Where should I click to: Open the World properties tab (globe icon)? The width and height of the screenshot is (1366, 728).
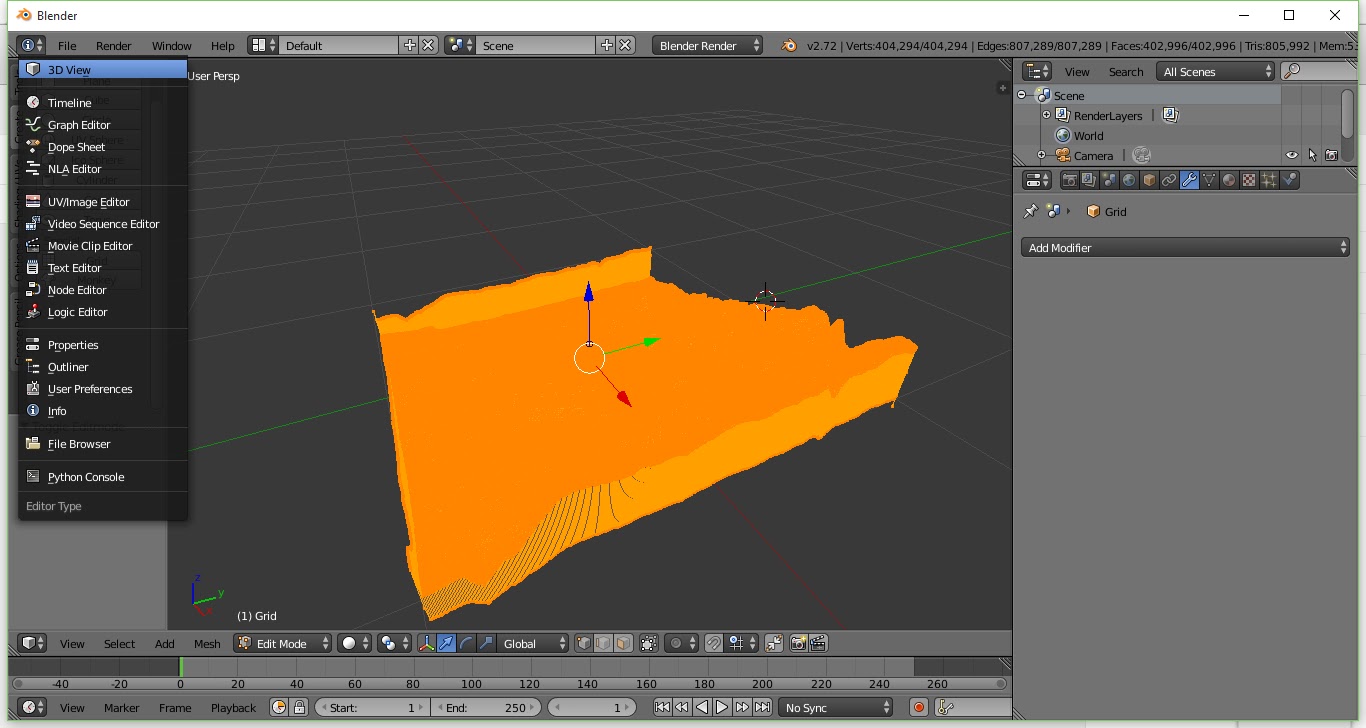(x=1129, y=180)
